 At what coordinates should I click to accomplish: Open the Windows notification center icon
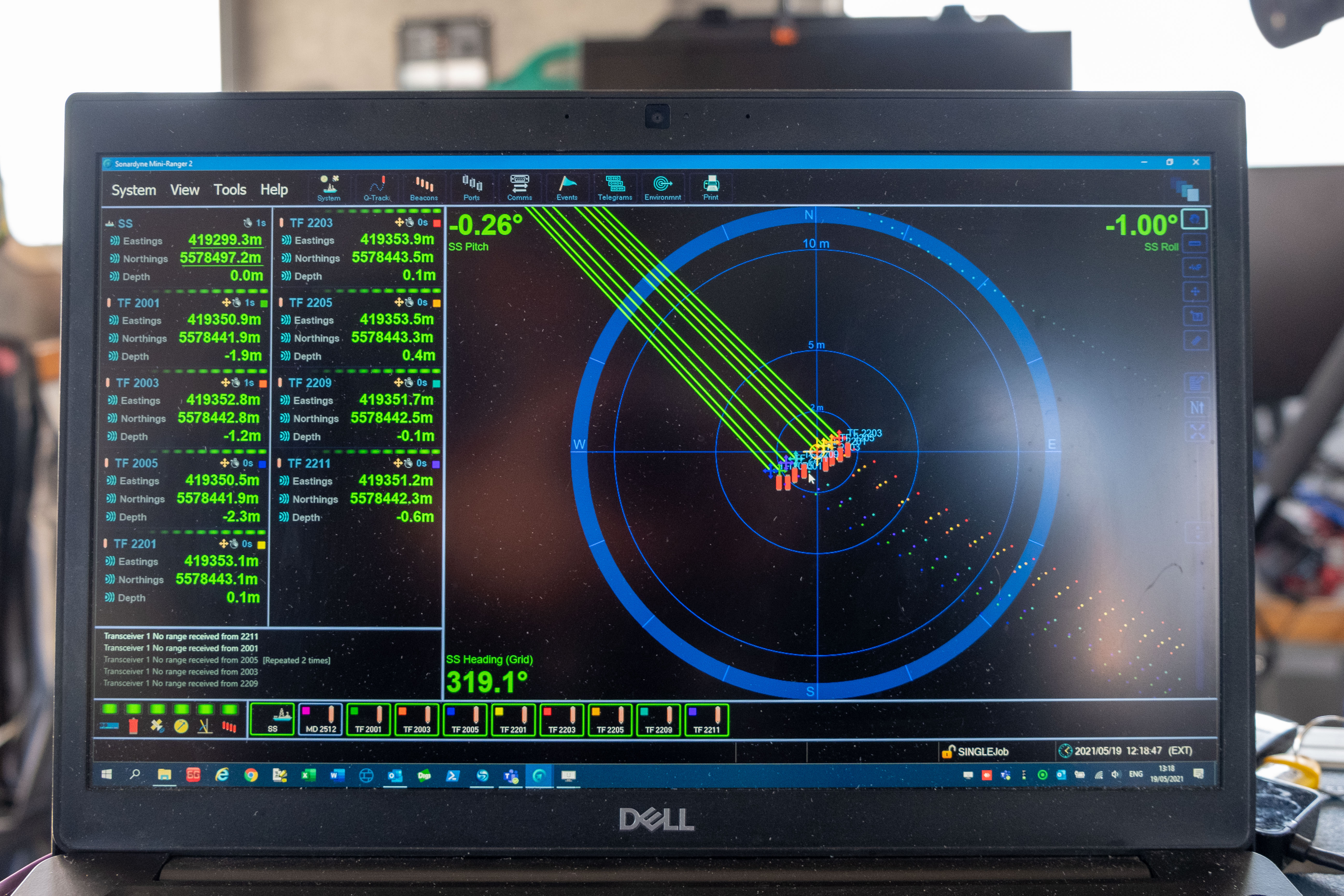(1198, 774)
